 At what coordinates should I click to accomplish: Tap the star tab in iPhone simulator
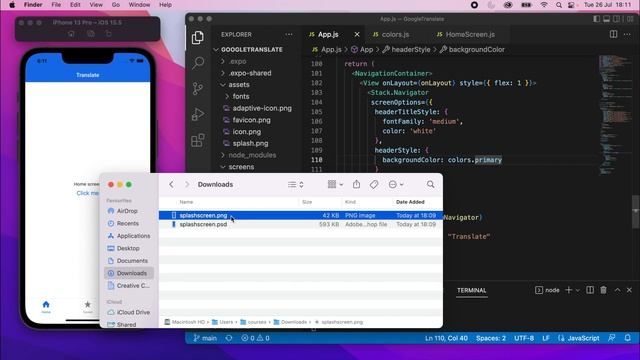[x=87, y=307]
